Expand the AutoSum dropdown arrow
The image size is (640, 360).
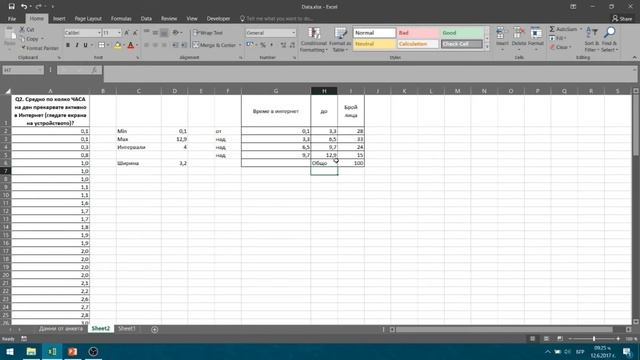[x=581, y=29]
